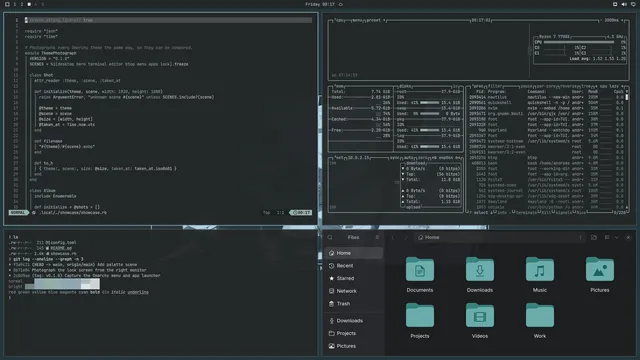Click the rightmost top bar tray icon
Image resolution: width=640 pixels, height=360 pixels.
coord(633,4)
